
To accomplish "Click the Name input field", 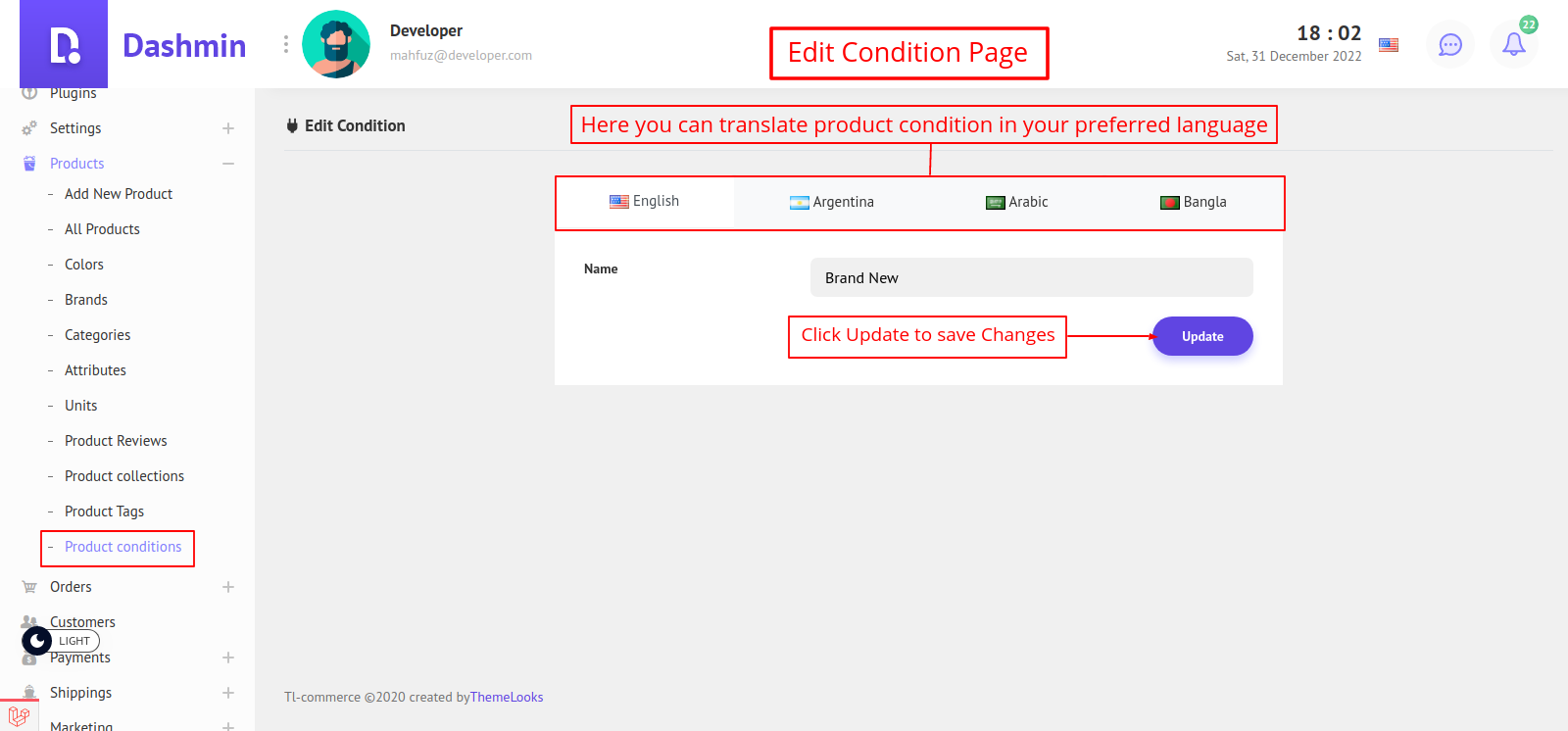I will [x=1031, y=277].
